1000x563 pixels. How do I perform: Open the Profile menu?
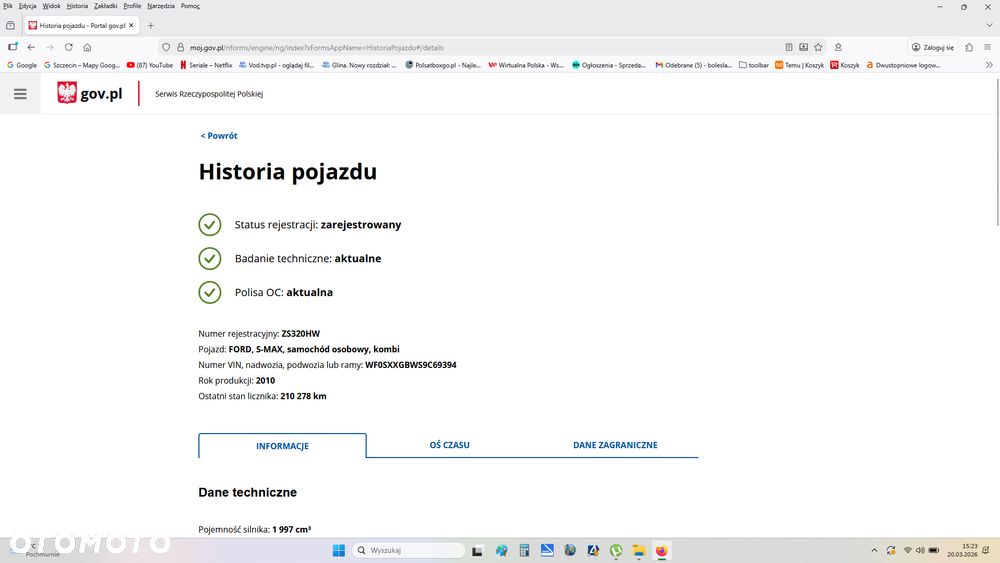click(x=132, y=6)
